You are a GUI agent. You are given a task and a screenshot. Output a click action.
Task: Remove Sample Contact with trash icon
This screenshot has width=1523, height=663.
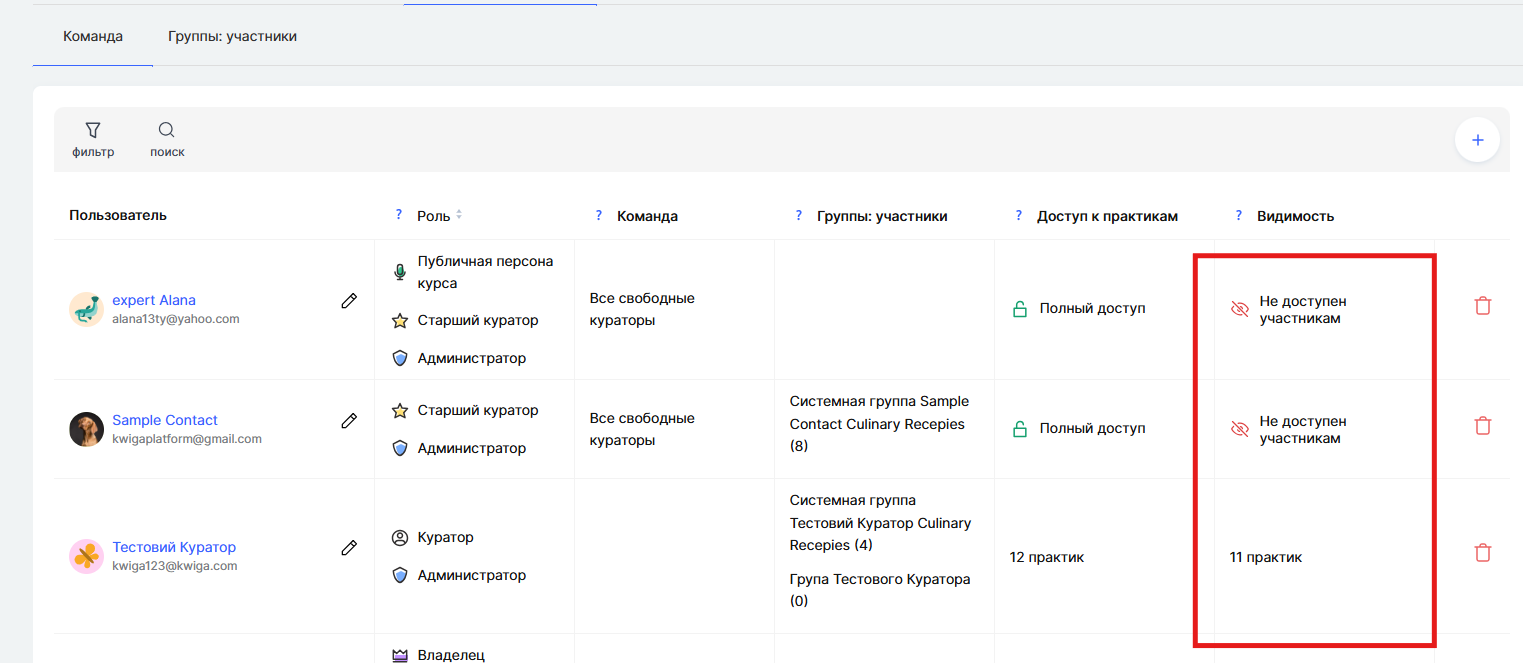1482,426
